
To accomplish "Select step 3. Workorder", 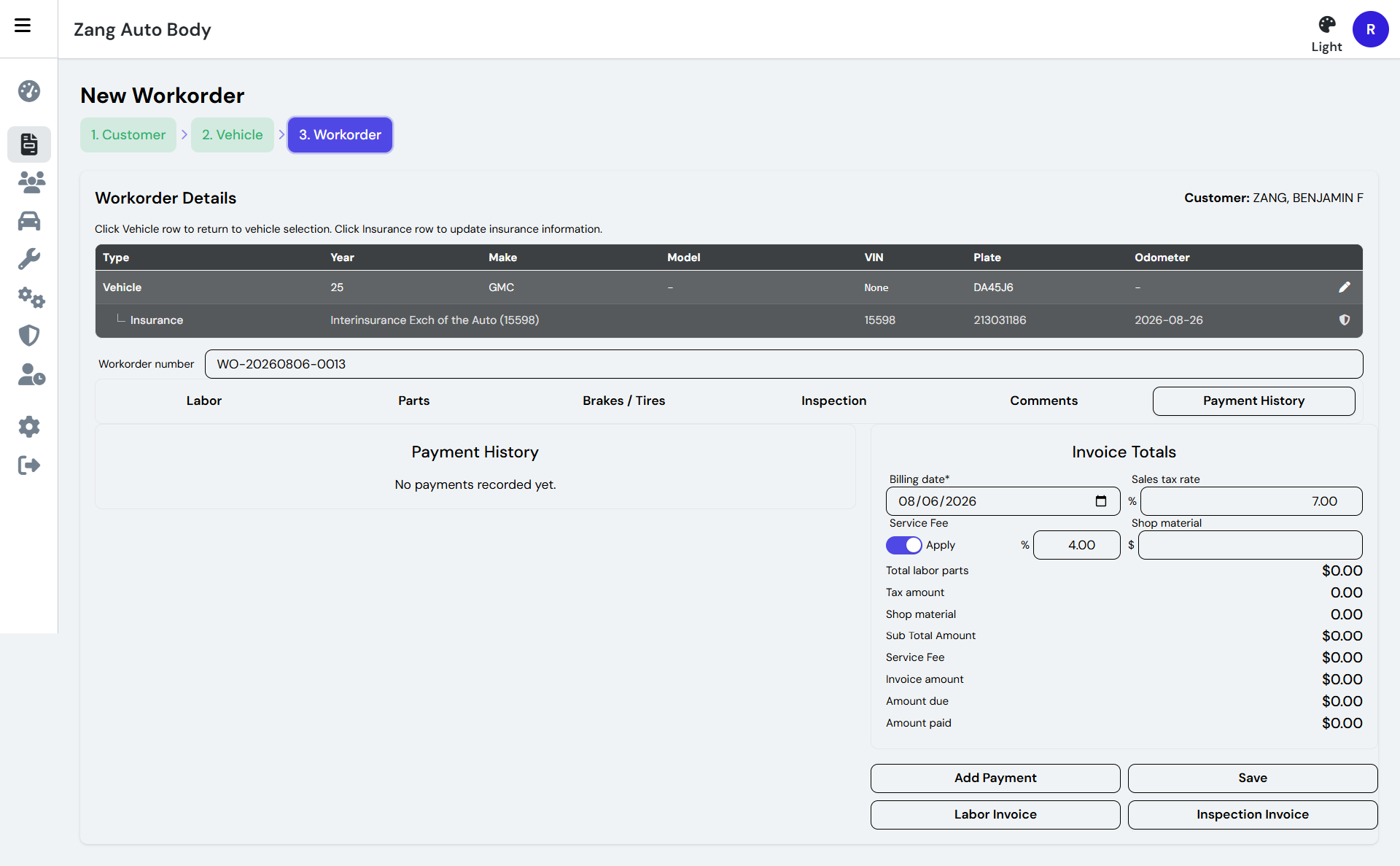I will point(340,135).
